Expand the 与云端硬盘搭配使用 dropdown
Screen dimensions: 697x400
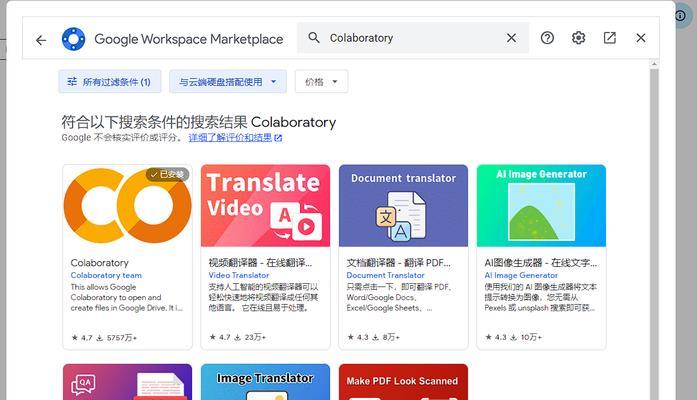tap(228, 82)
